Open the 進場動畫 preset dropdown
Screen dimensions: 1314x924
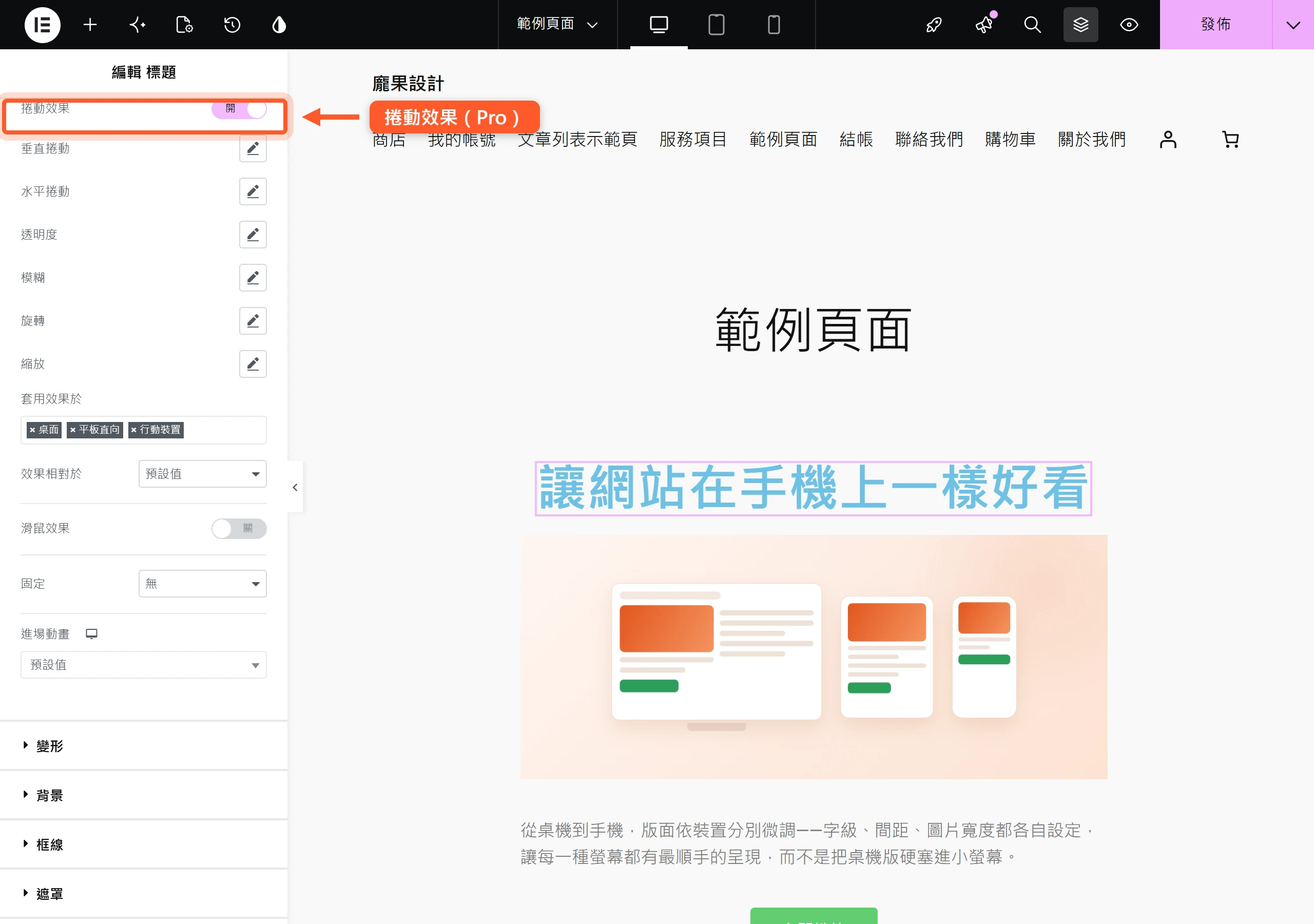[144, 665]
